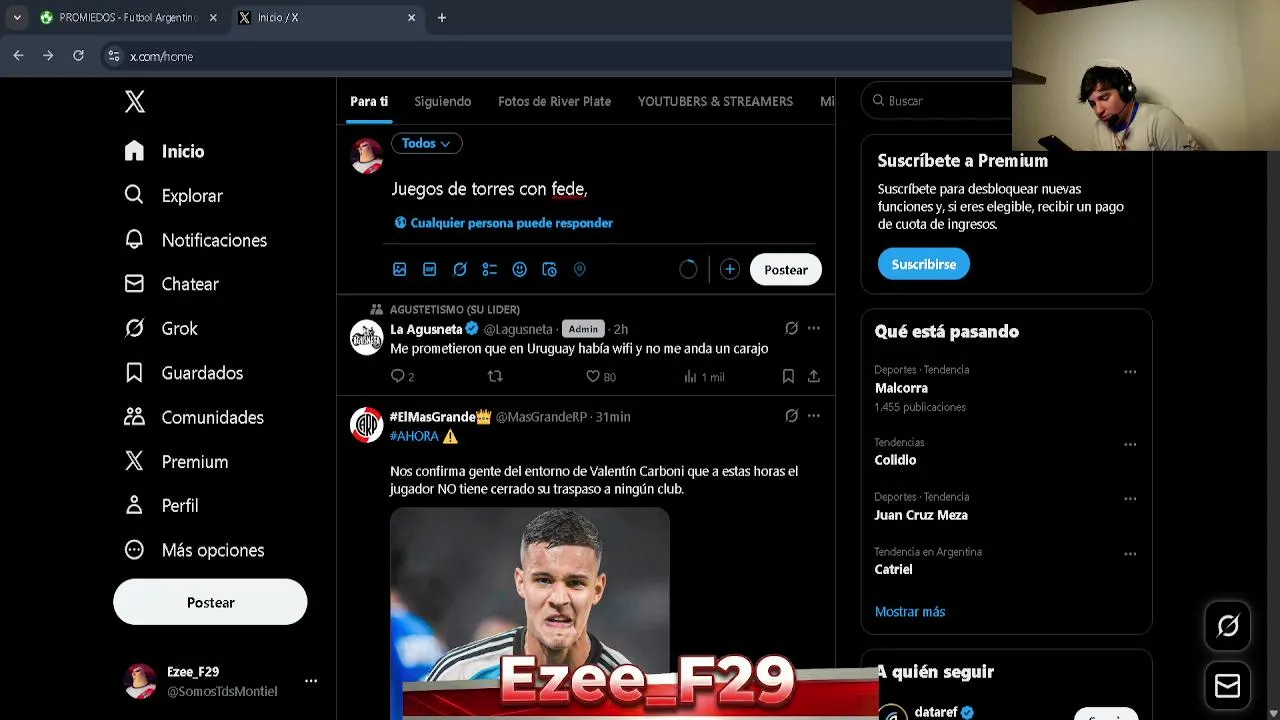The width and height of the screenshot is (1280, 720).
Task: Open floating messages envelope button
Action: (x=1228, y=686)
